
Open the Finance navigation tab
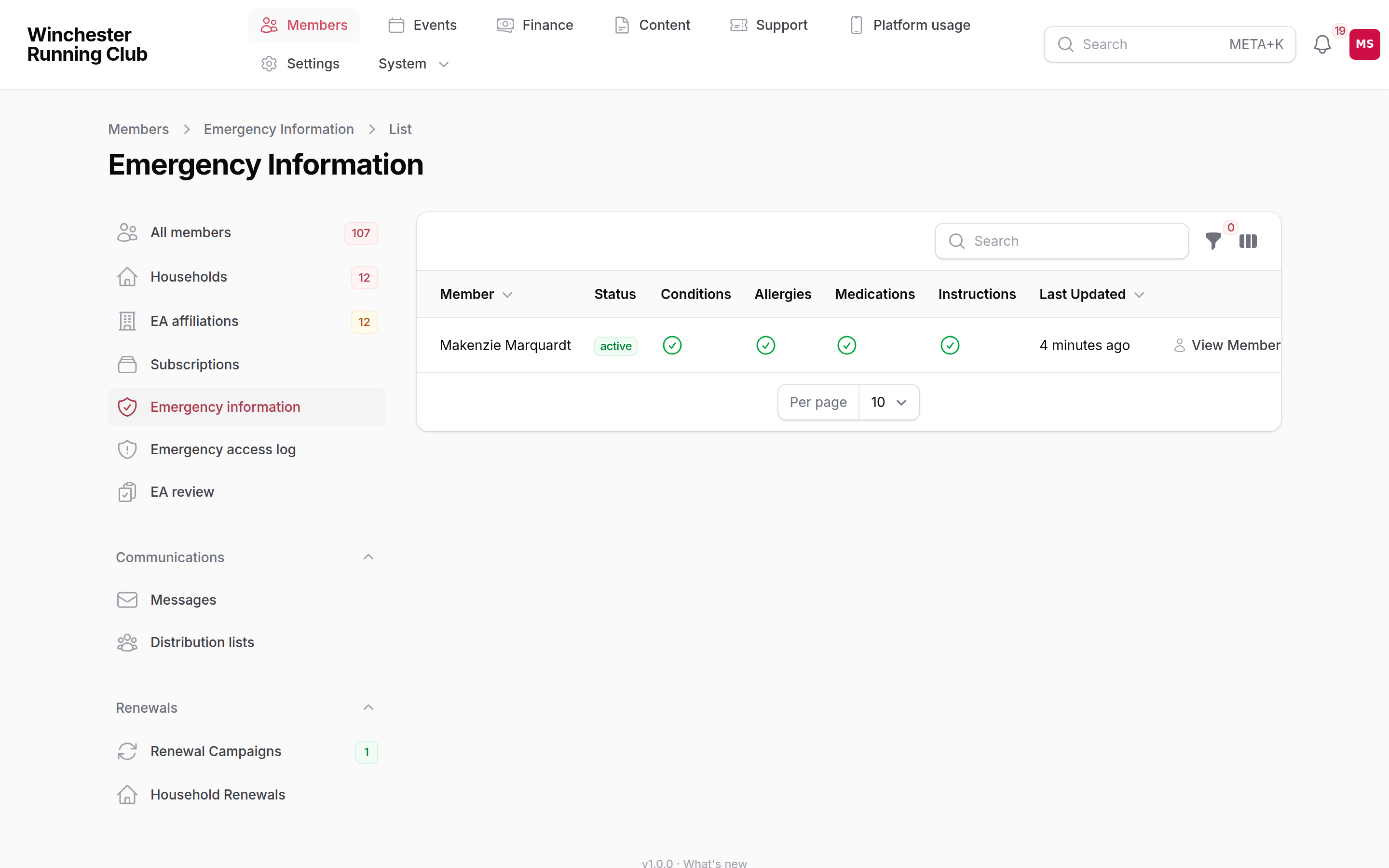tap(535, 25)
